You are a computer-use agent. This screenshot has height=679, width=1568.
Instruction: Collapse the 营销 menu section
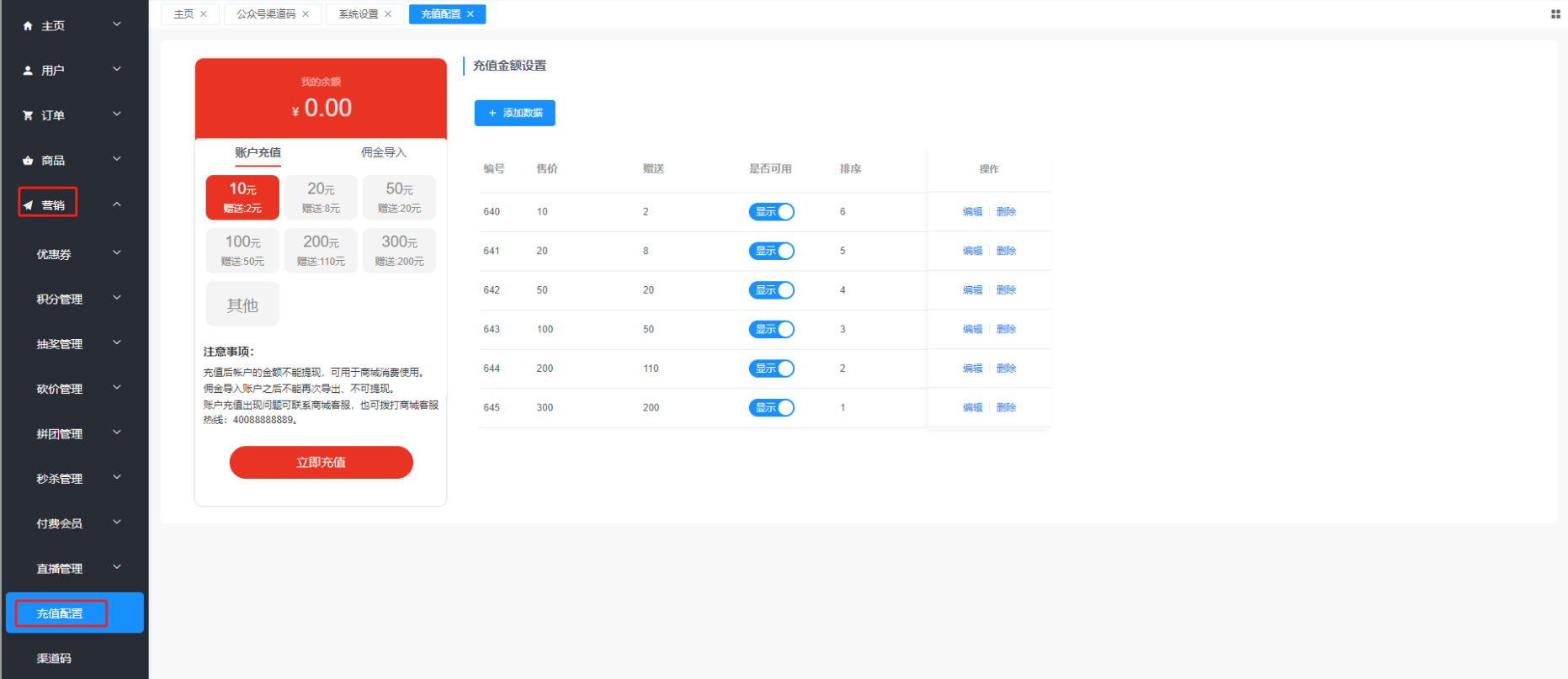pos(117,204)
